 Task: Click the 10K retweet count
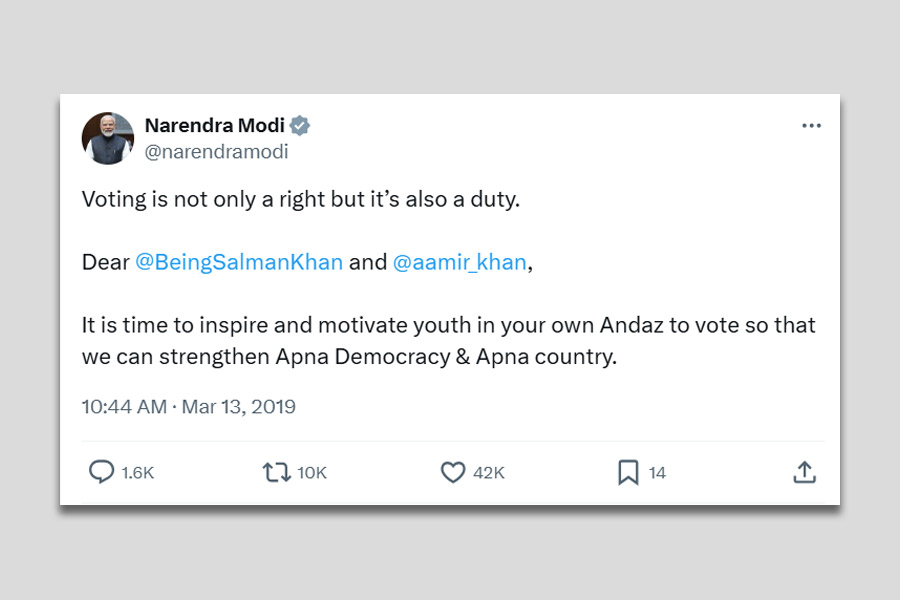(x=312, y=473)
